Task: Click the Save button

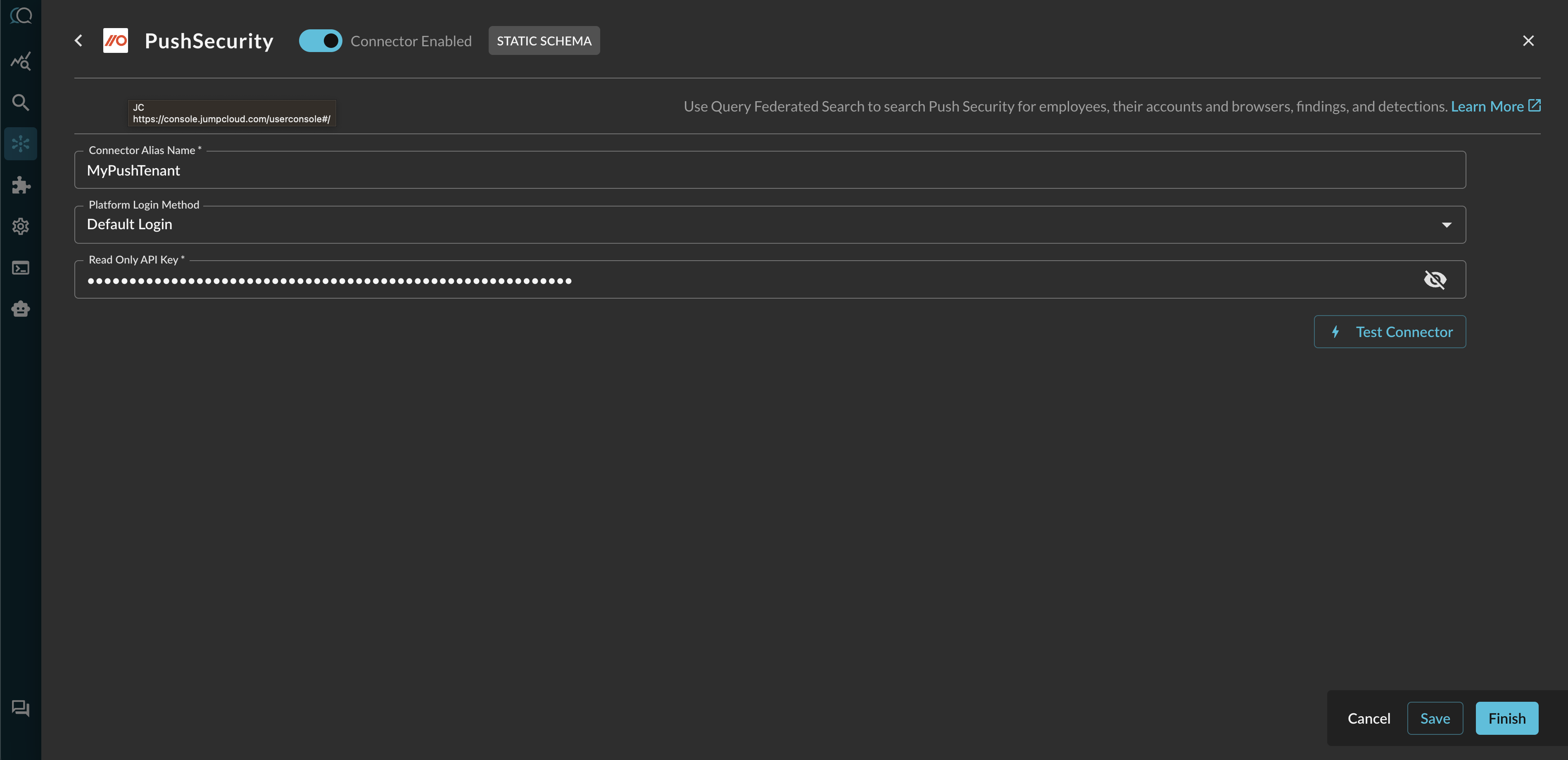Action: coord(1435,719)
